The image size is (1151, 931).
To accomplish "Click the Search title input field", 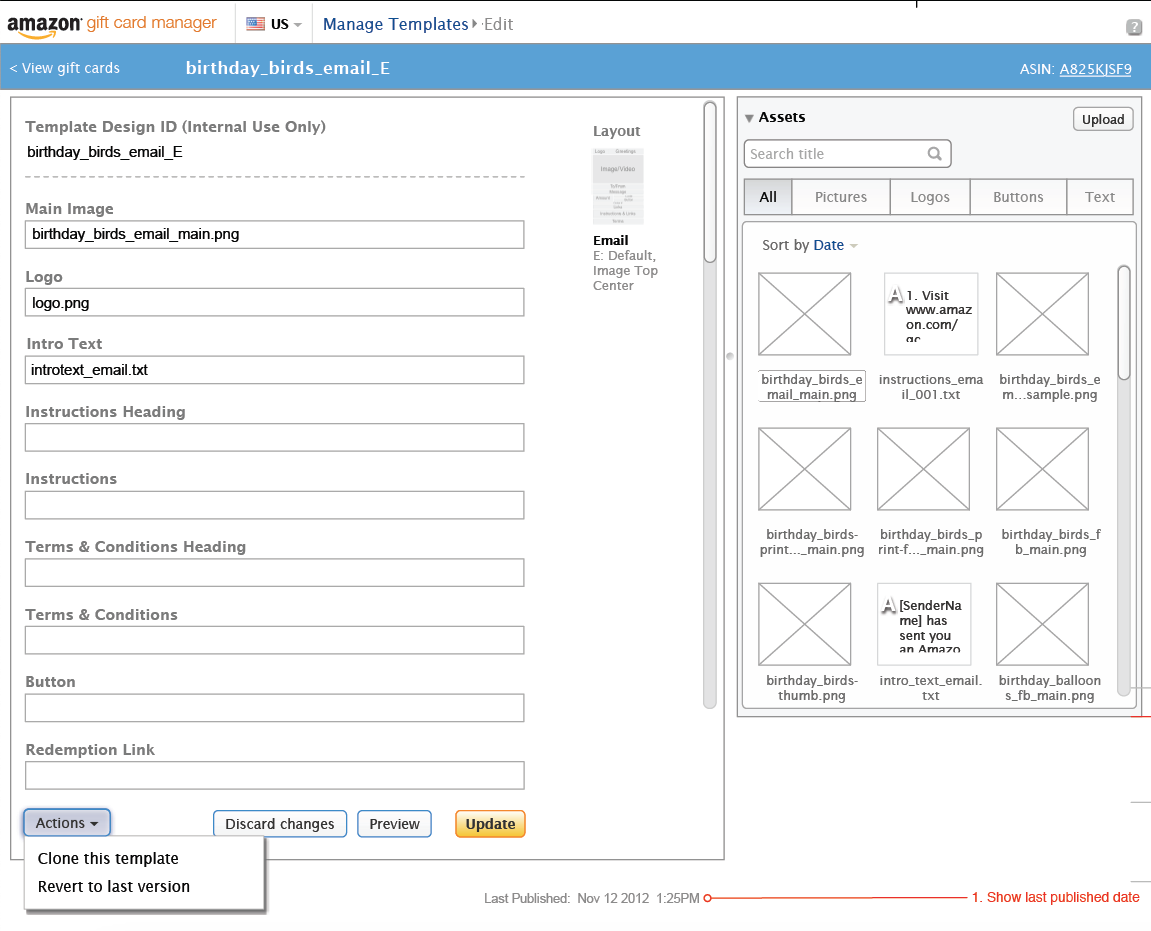I will (847, 153).
